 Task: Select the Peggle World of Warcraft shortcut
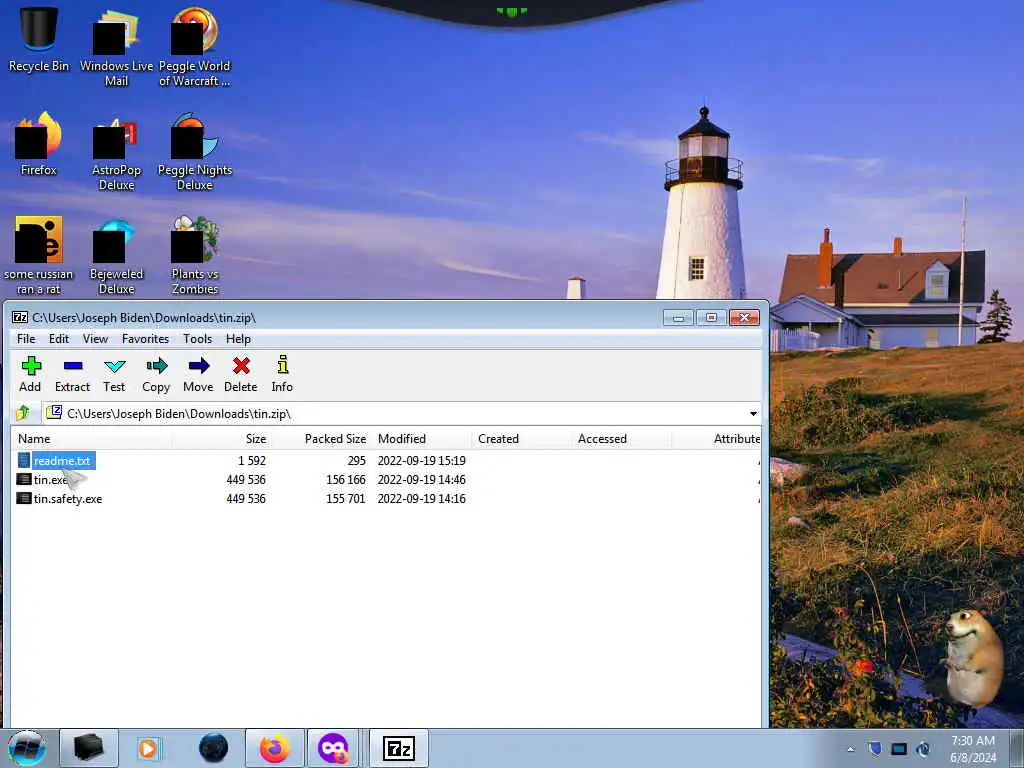[x=195, y=47]
